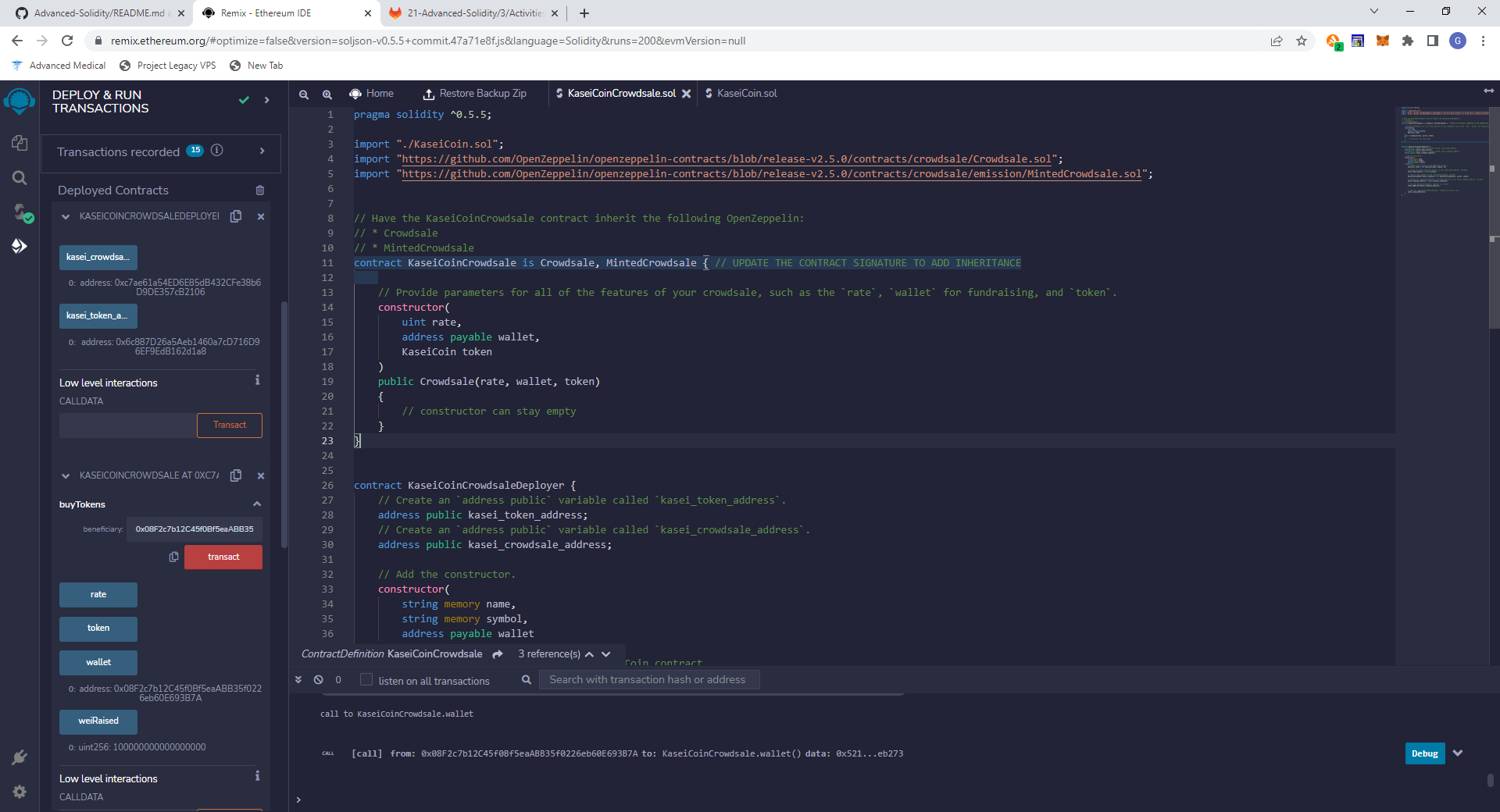Expand Transactions recorded section
Viewport: 1500px width, 812px height.
coord(262,151)
